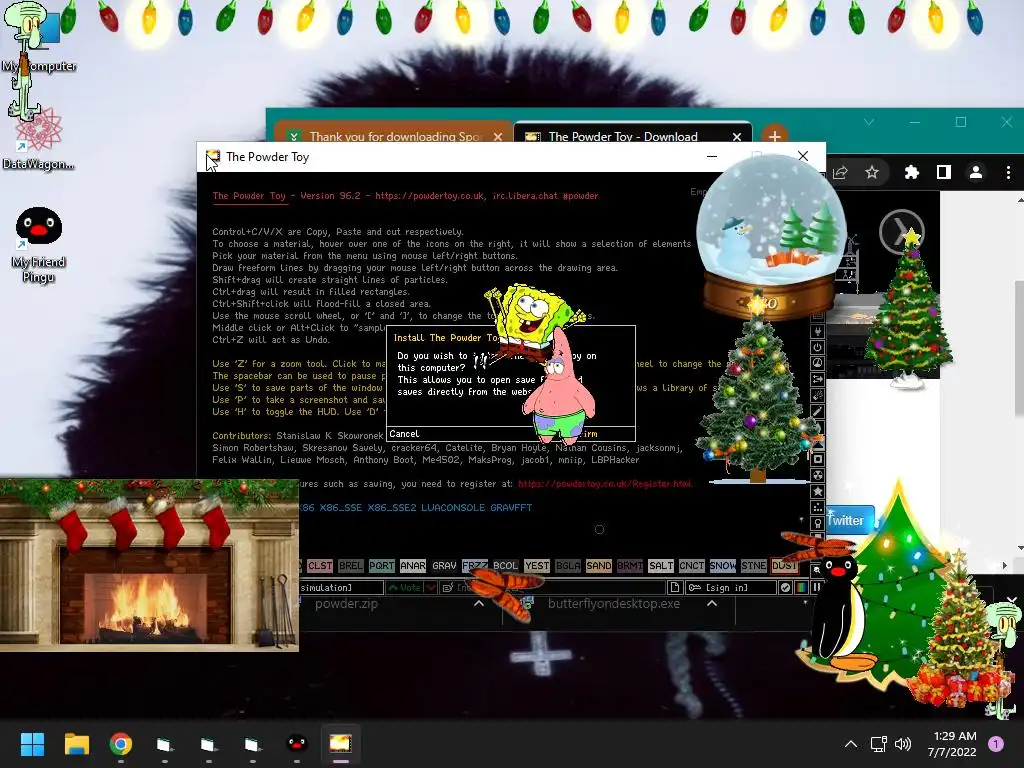Select the Special star icon menu
The image size is (1024, 768).
817,491
